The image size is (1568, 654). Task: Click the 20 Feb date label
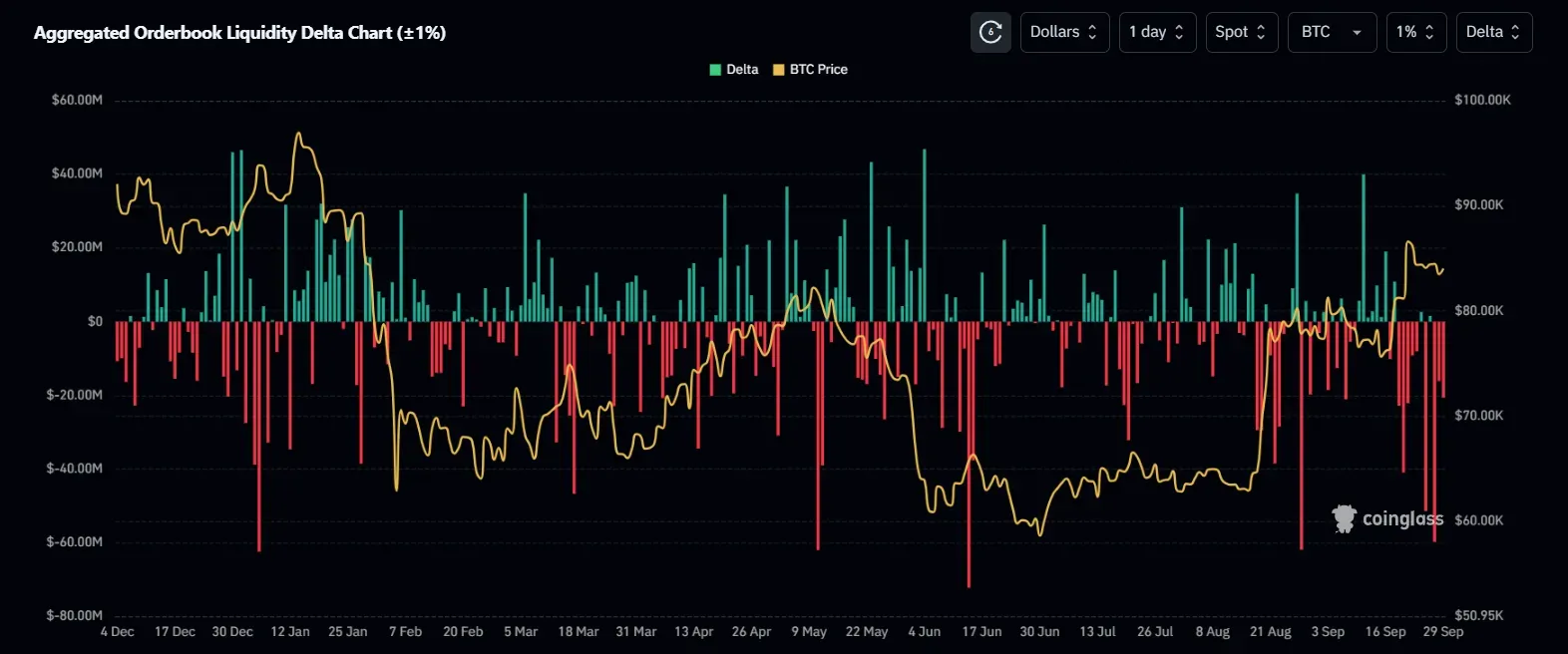point(463,632)
